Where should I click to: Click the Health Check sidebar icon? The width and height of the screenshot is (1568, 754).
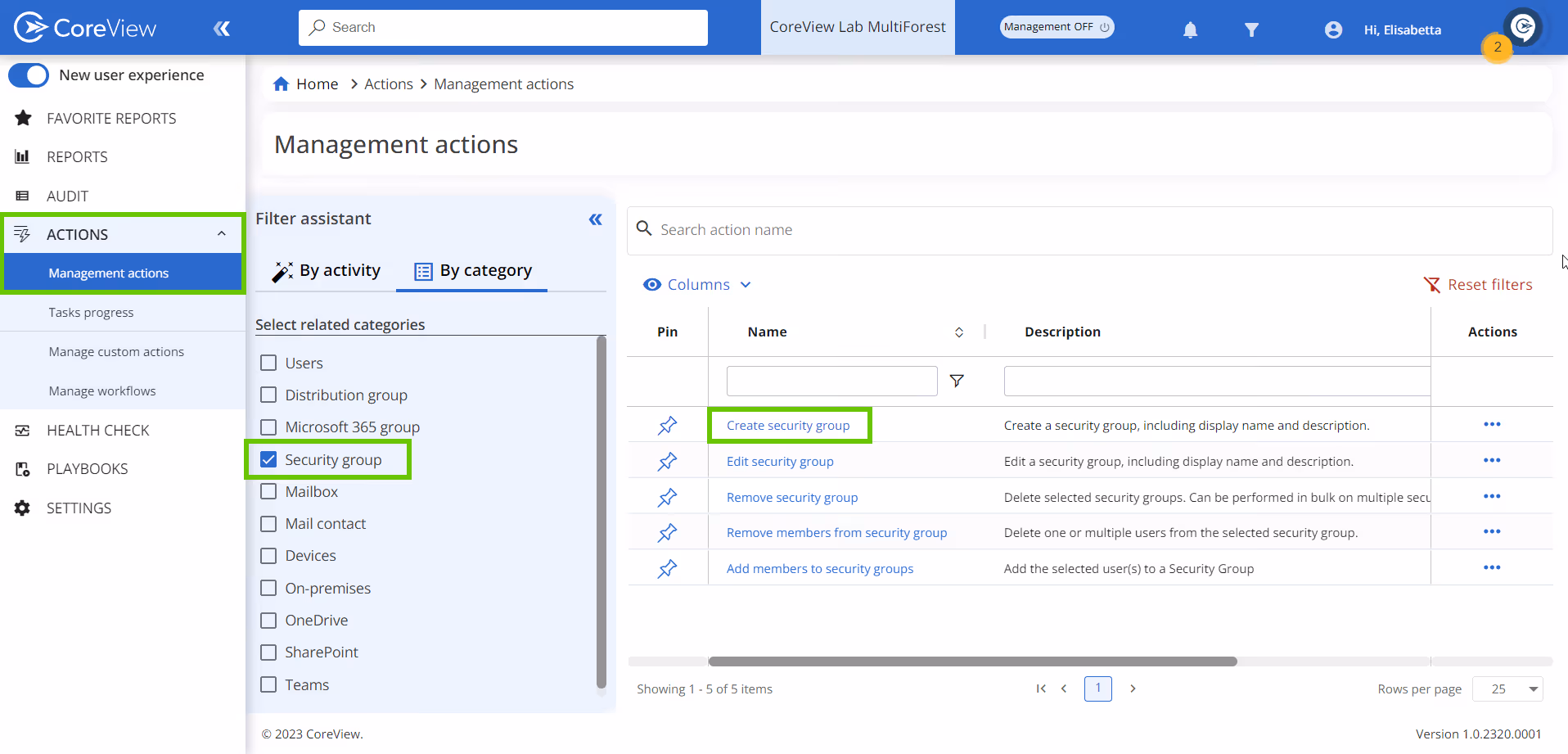tap(22, 430)
